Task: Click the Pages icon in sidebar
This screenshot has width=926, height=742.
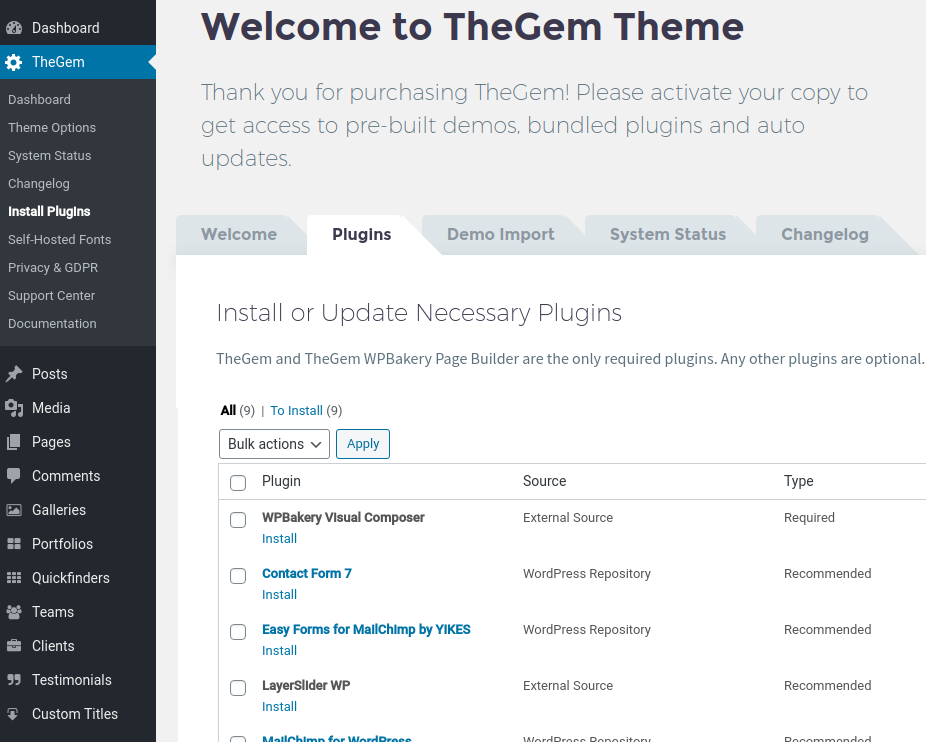Action: pyautogui.click(x=14, y=442)
